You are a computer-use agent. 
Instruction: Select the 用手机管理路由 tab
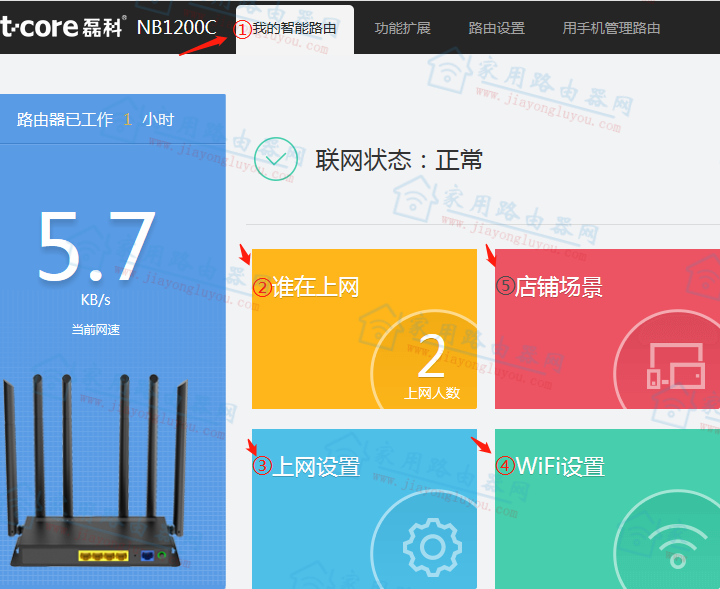point(611,28)
